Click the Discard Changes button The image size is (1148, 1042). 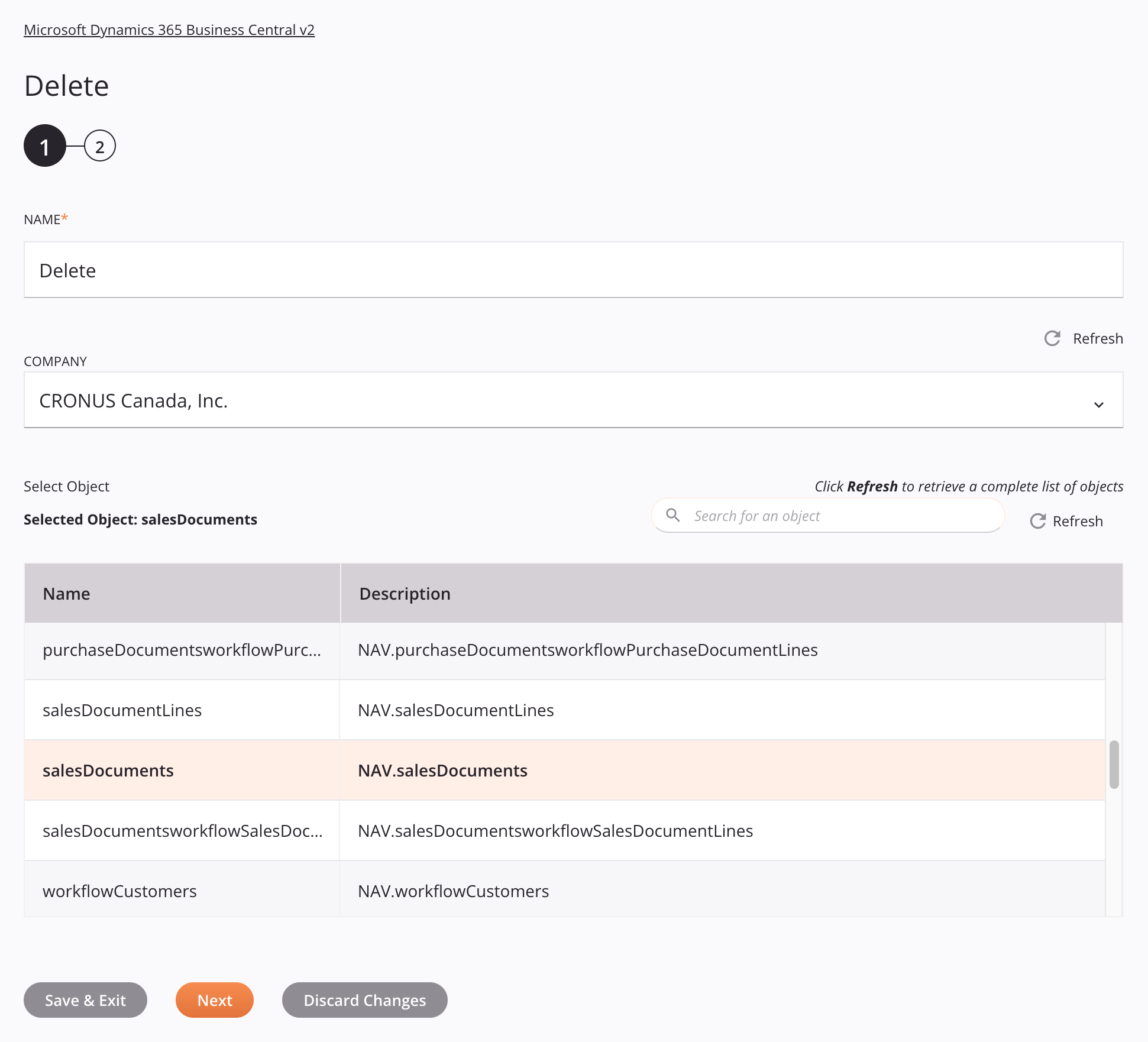click(x=364, y=1000)
